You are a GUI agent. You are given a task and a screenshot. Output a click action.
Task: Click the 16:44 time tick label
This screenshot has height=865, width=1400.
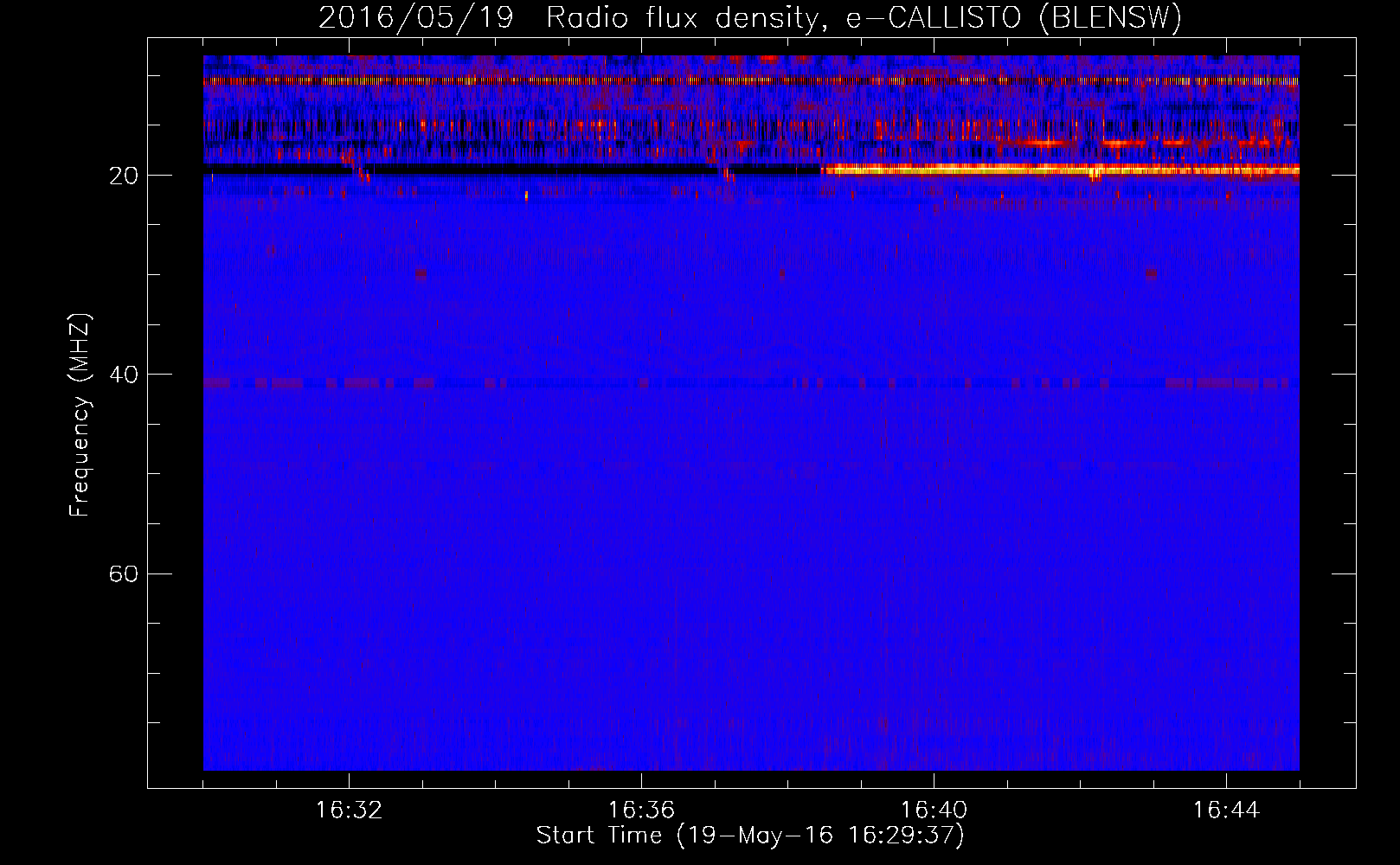(1226, 811)
